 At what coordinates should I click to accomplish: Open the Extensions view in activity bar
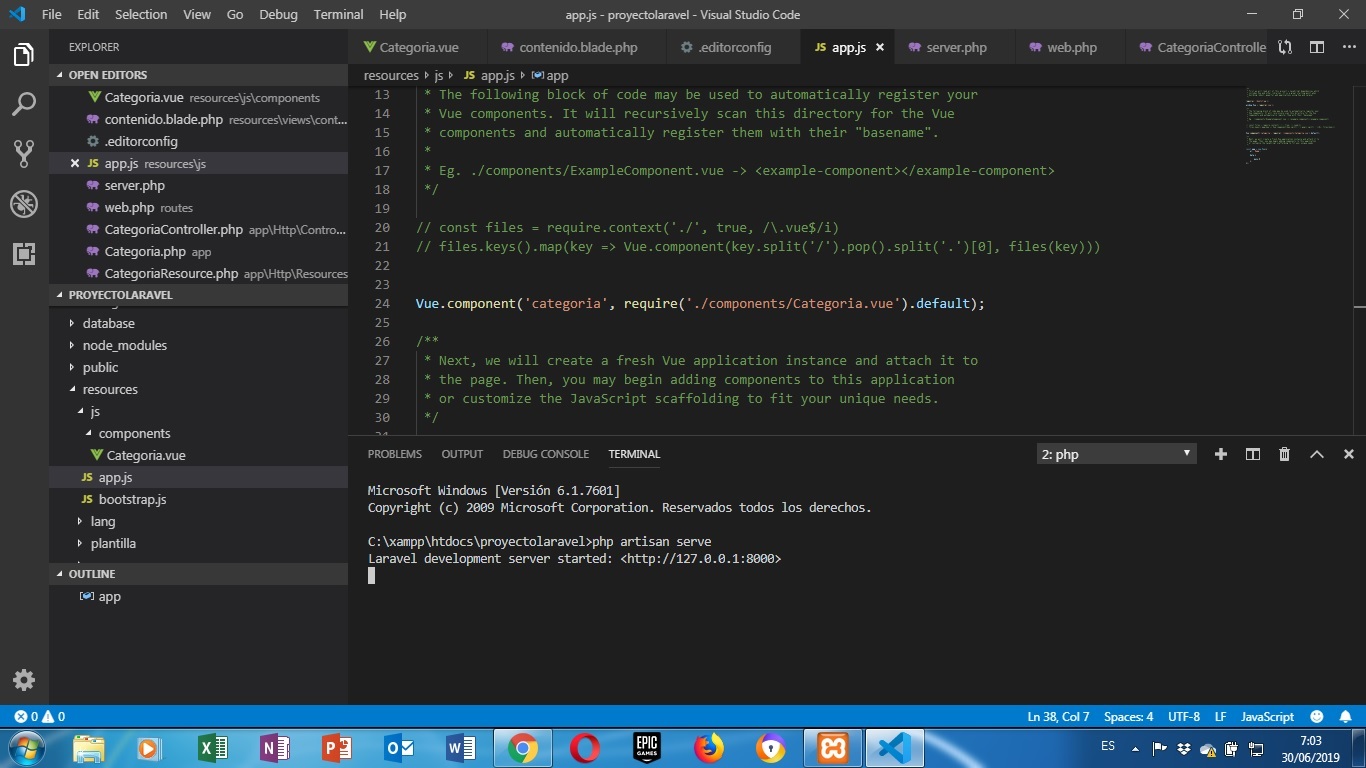tap(24, 254)
